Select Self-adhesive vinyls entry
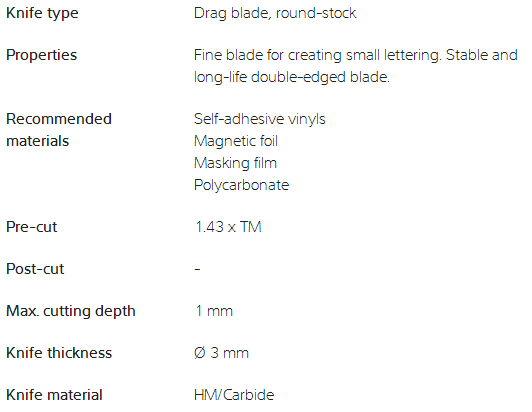 (260, 119)
